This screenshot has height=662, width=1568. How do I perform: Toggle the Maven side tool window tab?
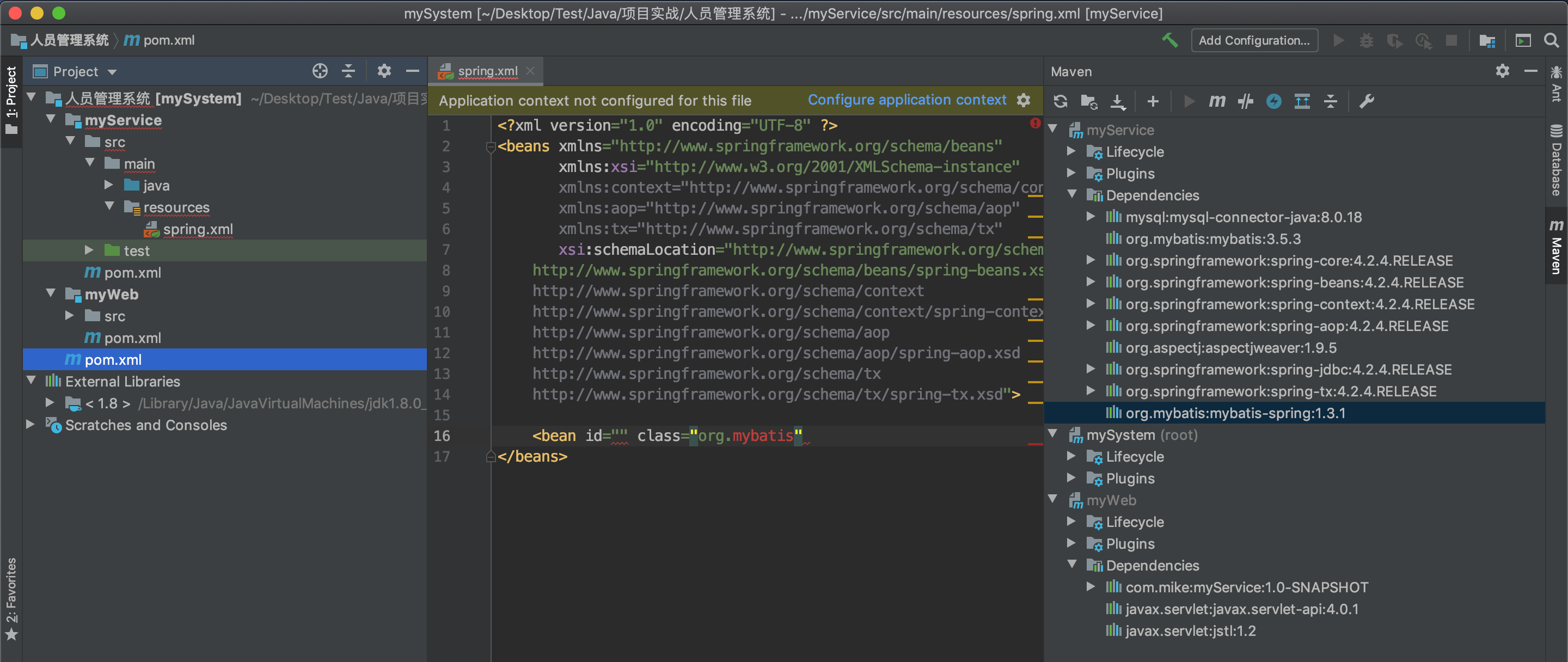tap(1557, 247)
